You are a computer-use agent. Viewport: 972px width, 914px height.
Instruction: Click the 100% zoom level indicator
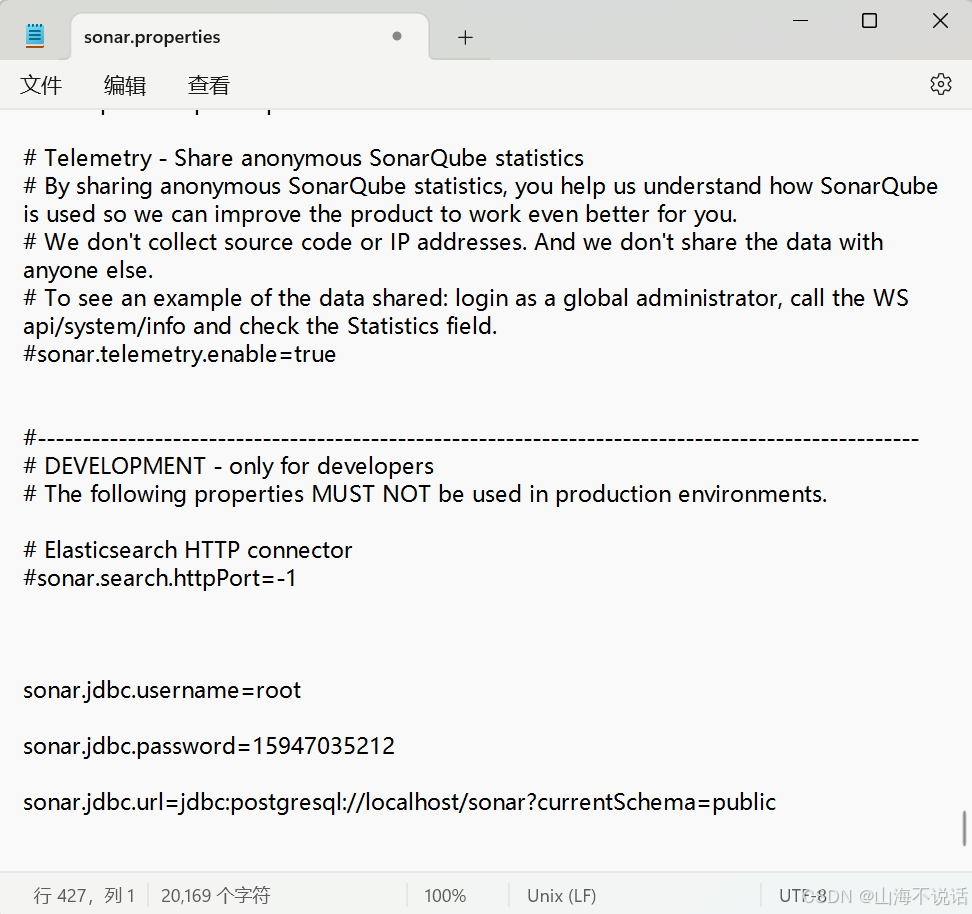coord(444,895)
